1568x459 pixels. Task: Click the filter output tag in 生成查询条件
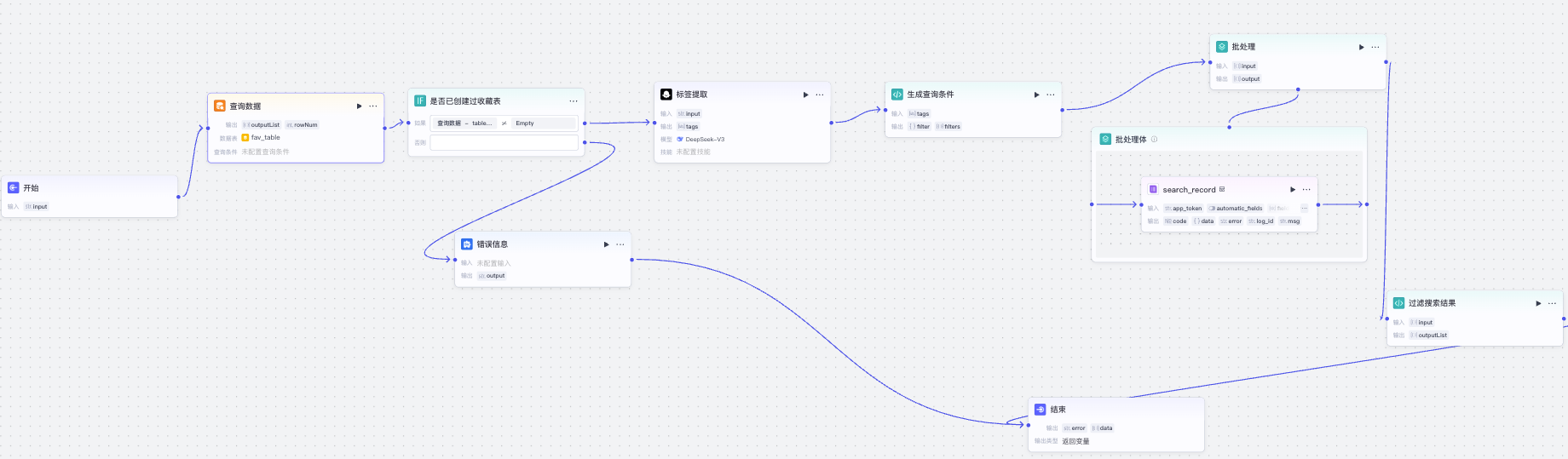pyautogui.click(x=919, y=126)
